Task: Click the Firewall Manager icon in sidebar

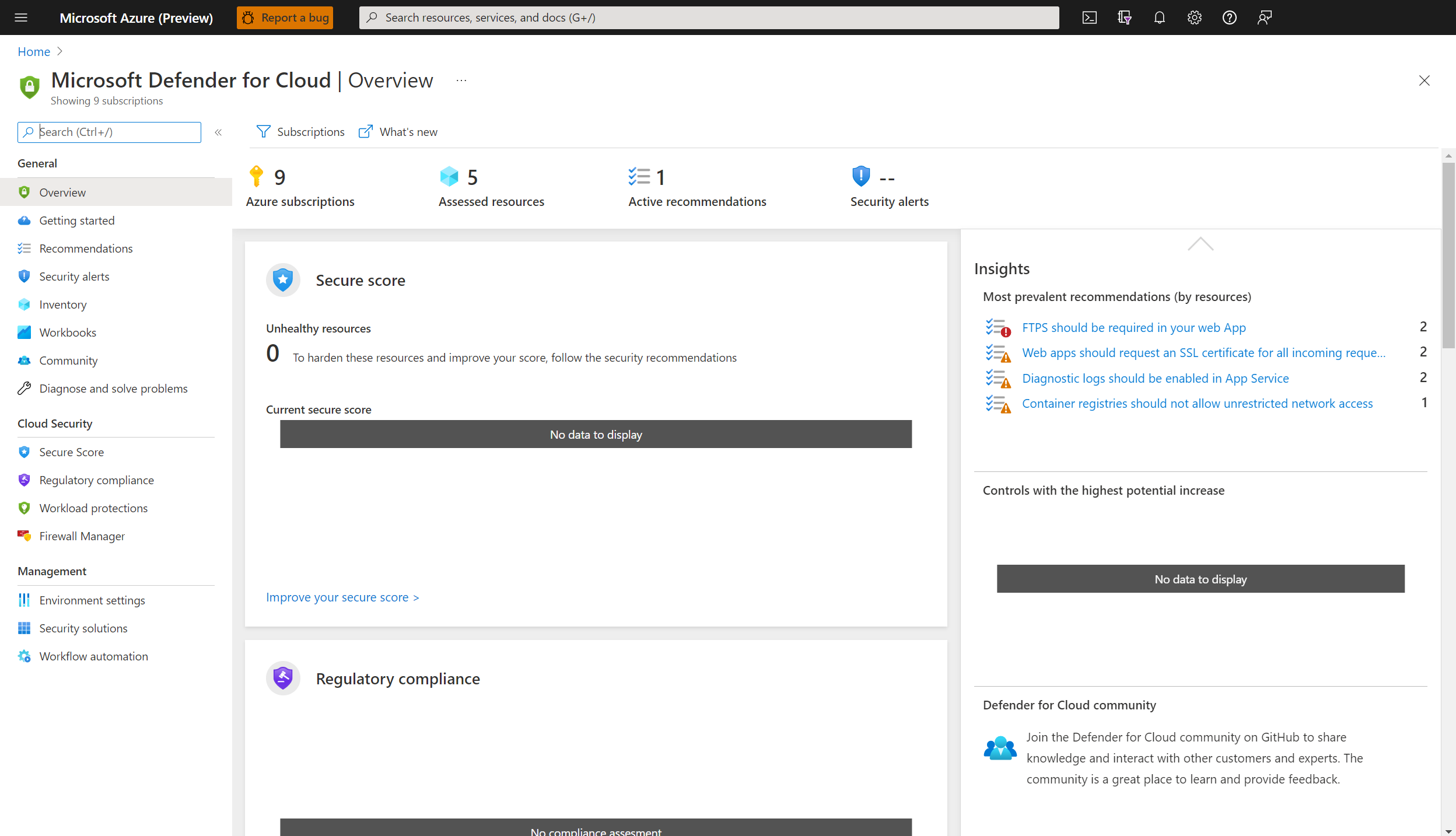Action: click(x=24, y=535)
